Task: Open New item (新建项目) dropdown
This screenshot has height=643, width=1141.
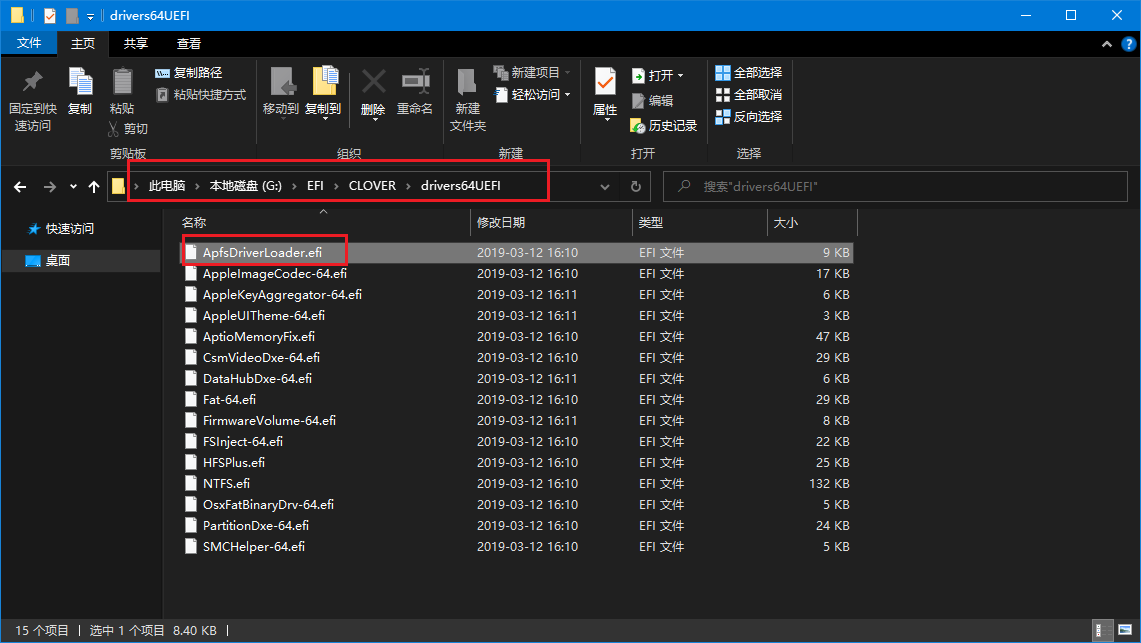Action: click(x=532, y=73)
